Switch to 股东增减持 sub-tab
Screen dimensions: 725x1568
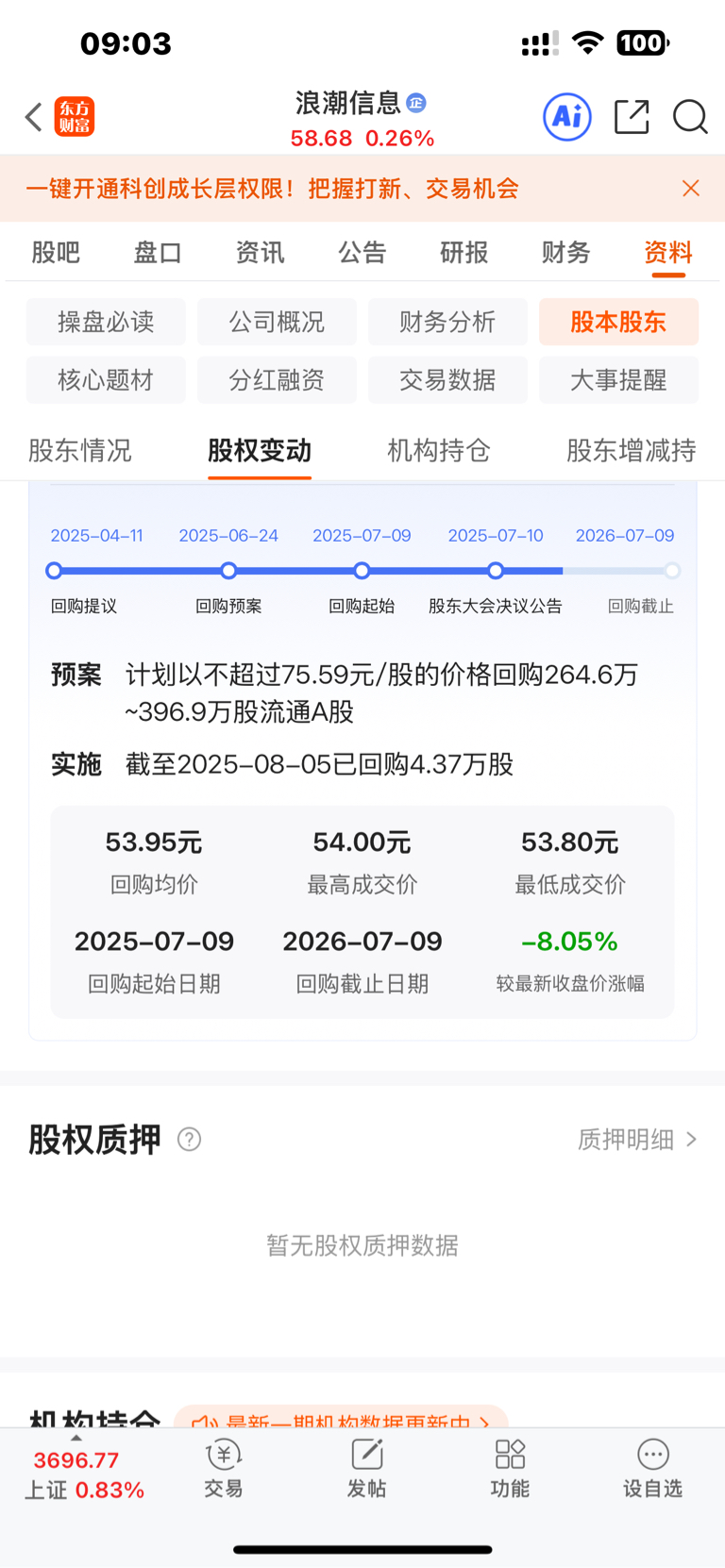pos(632,450)
